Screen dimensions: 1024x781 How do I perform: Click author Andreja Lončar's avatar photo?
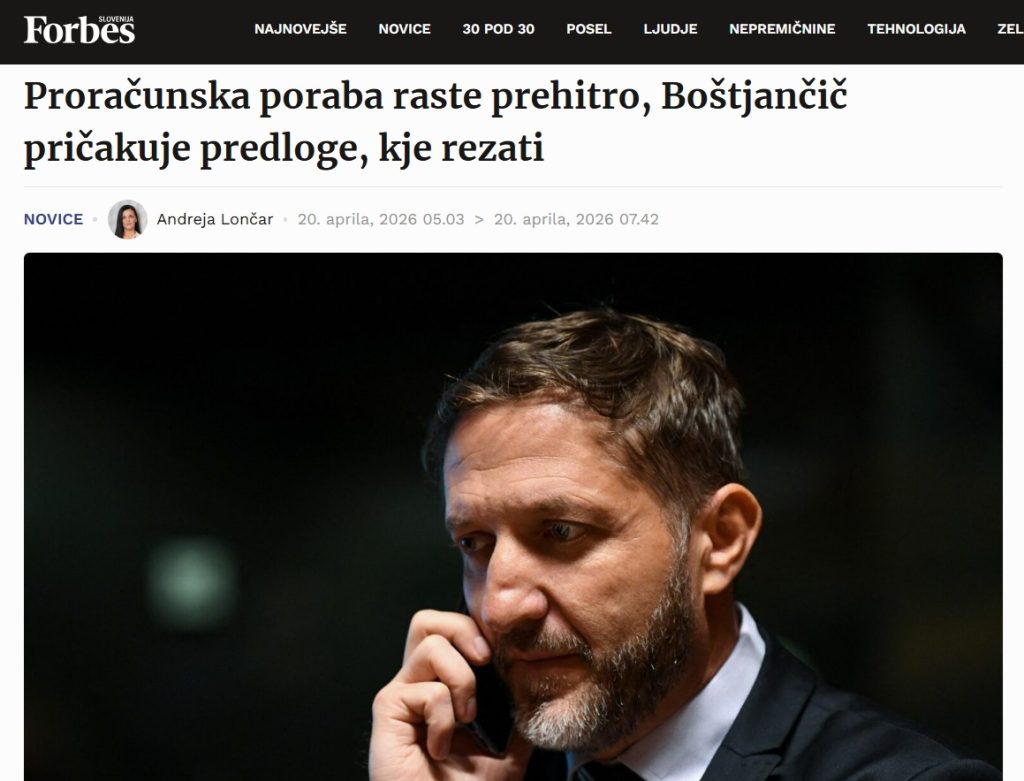coord(127,219)
